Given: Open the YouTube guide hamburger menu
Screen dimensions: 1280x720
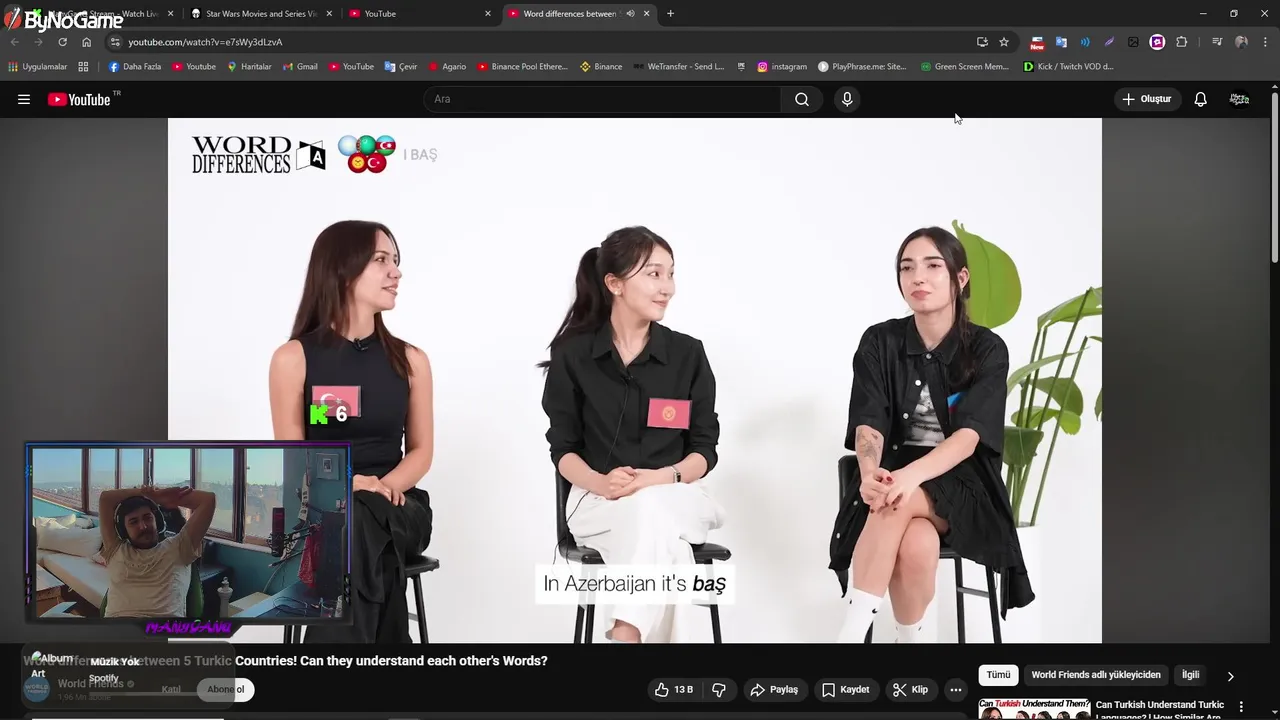Looking at the screenshot, I should pyautogui.click(x=24, y=99).
